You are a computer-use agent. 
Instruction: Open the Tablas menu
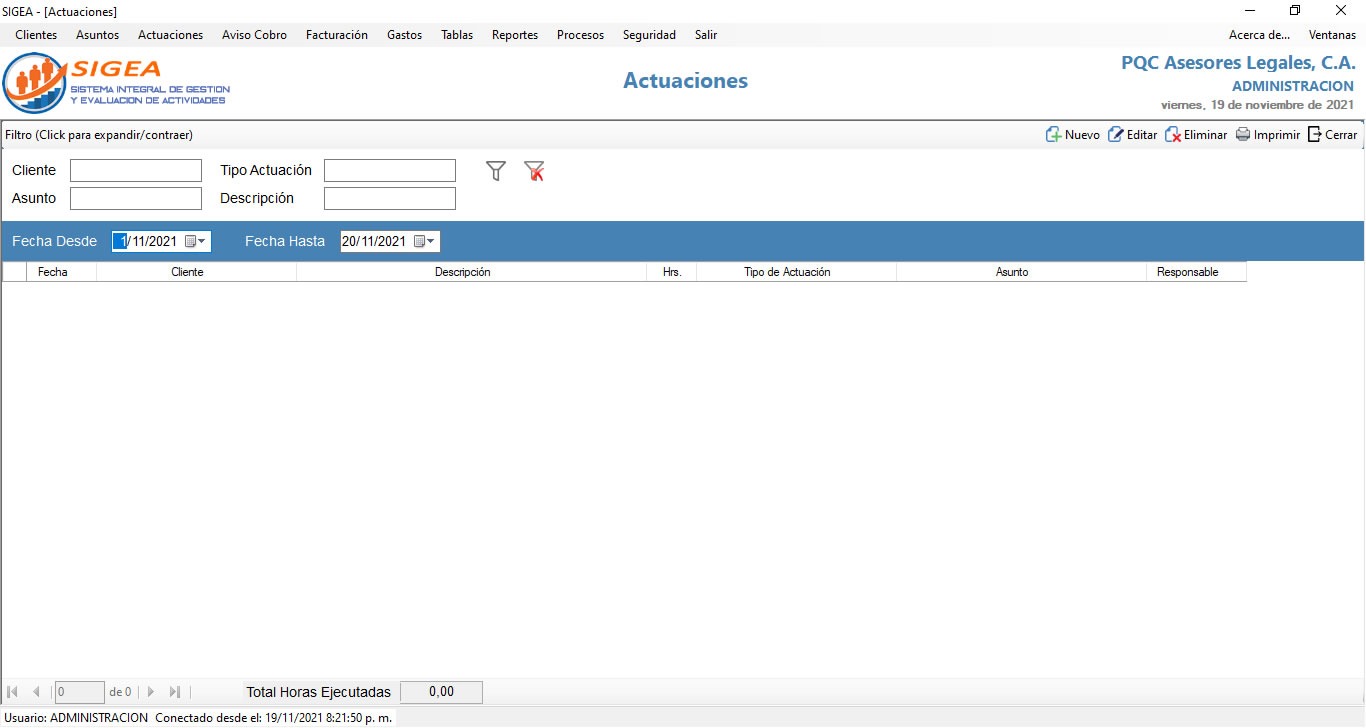coord(457,35)
